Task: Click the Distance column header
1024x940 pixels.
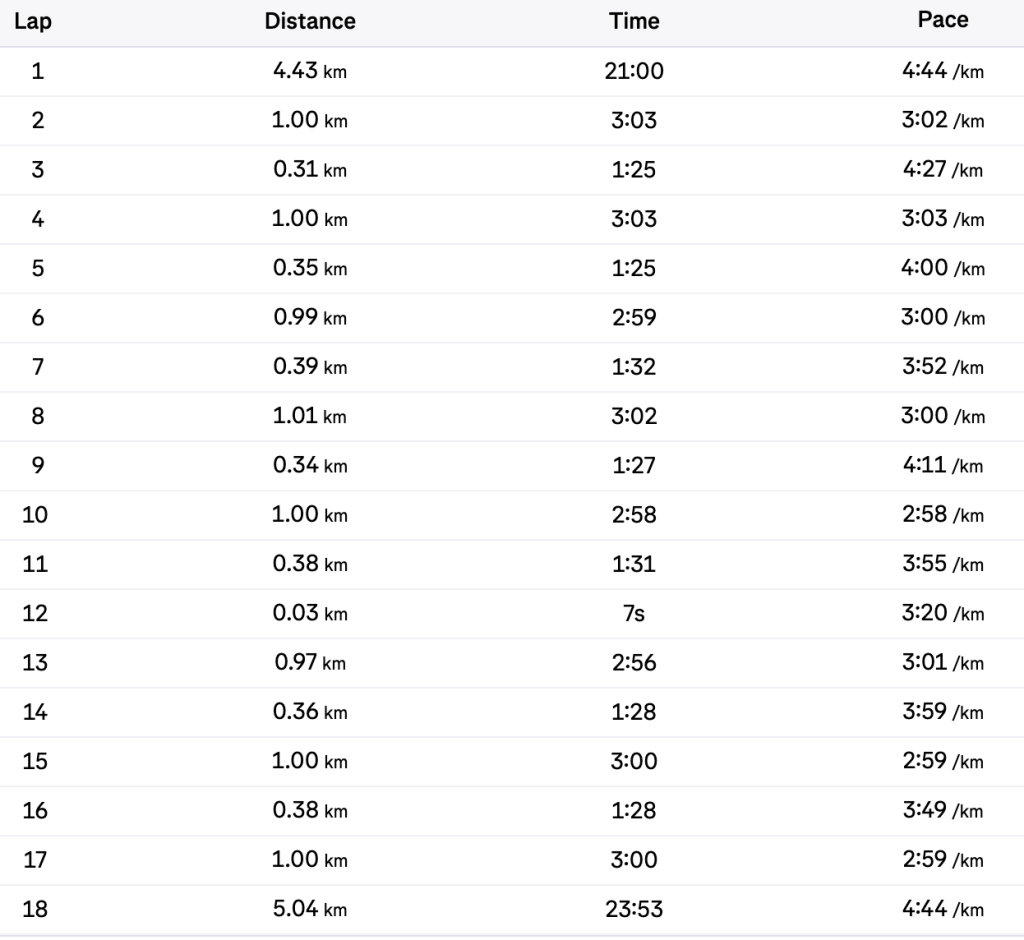Action: (x=310, y=21)
